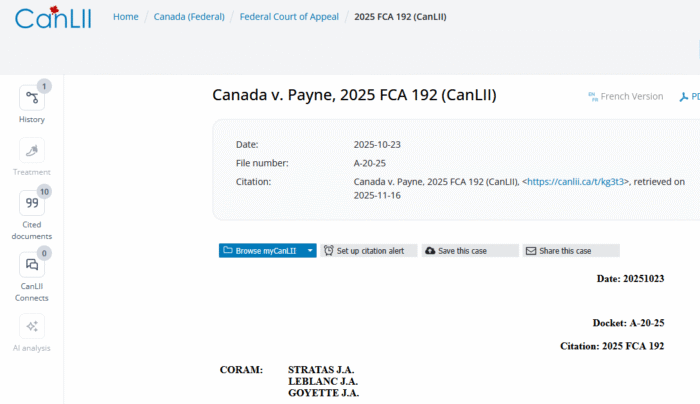Open the Treatment sidebar icon

[x=32, y=150]
